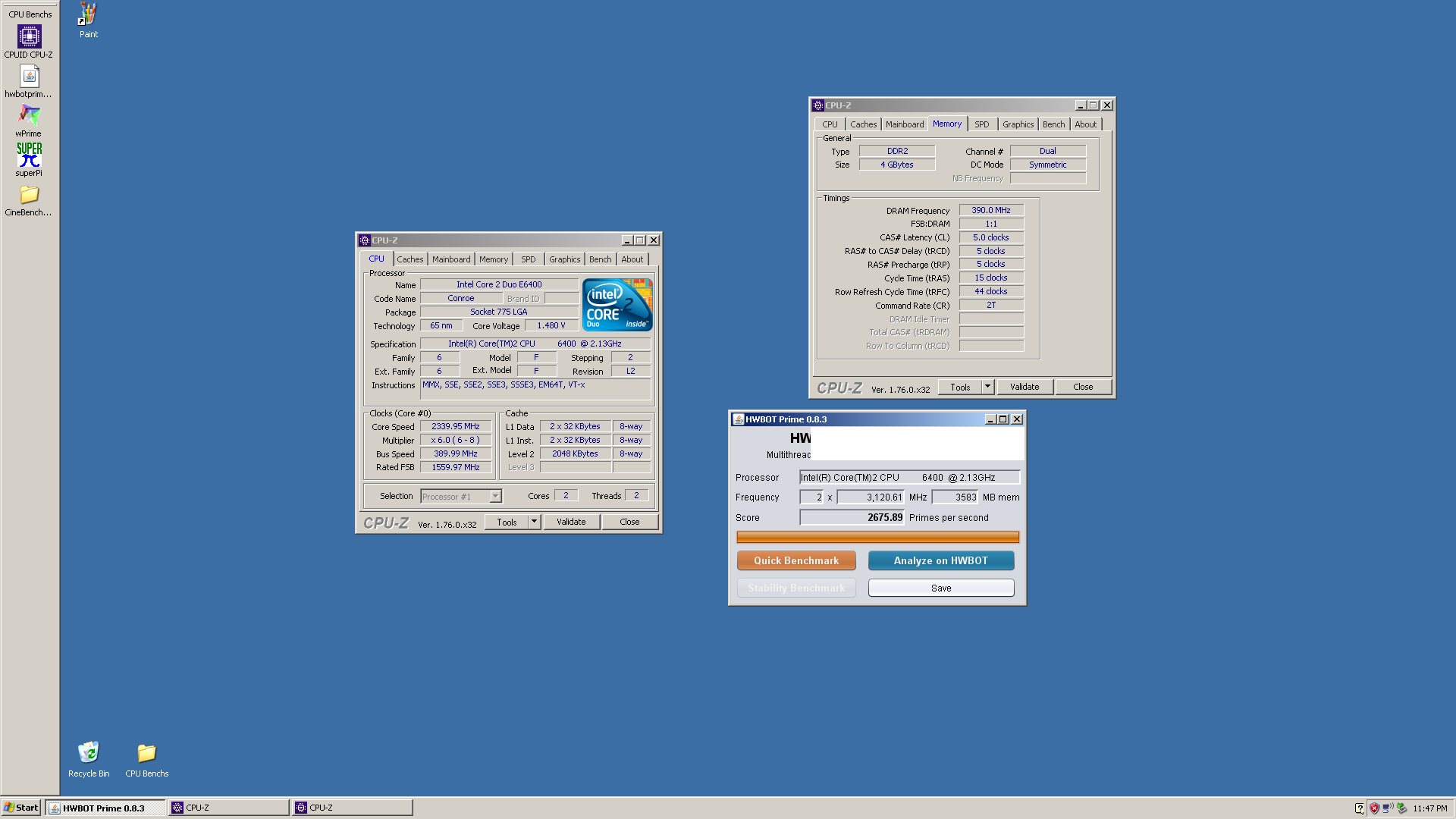Click the DRAM Frequency value 390.0 MHz

coord(991,210)
